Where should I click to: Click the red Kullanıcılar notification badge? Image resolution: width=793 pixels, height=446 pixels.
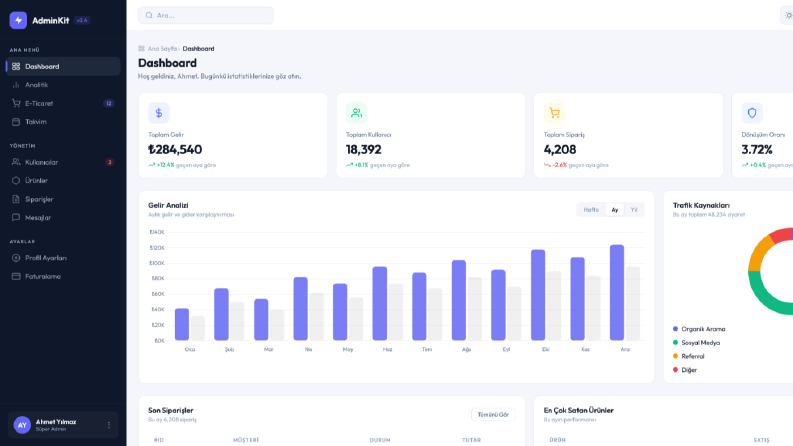click(109, 162)
